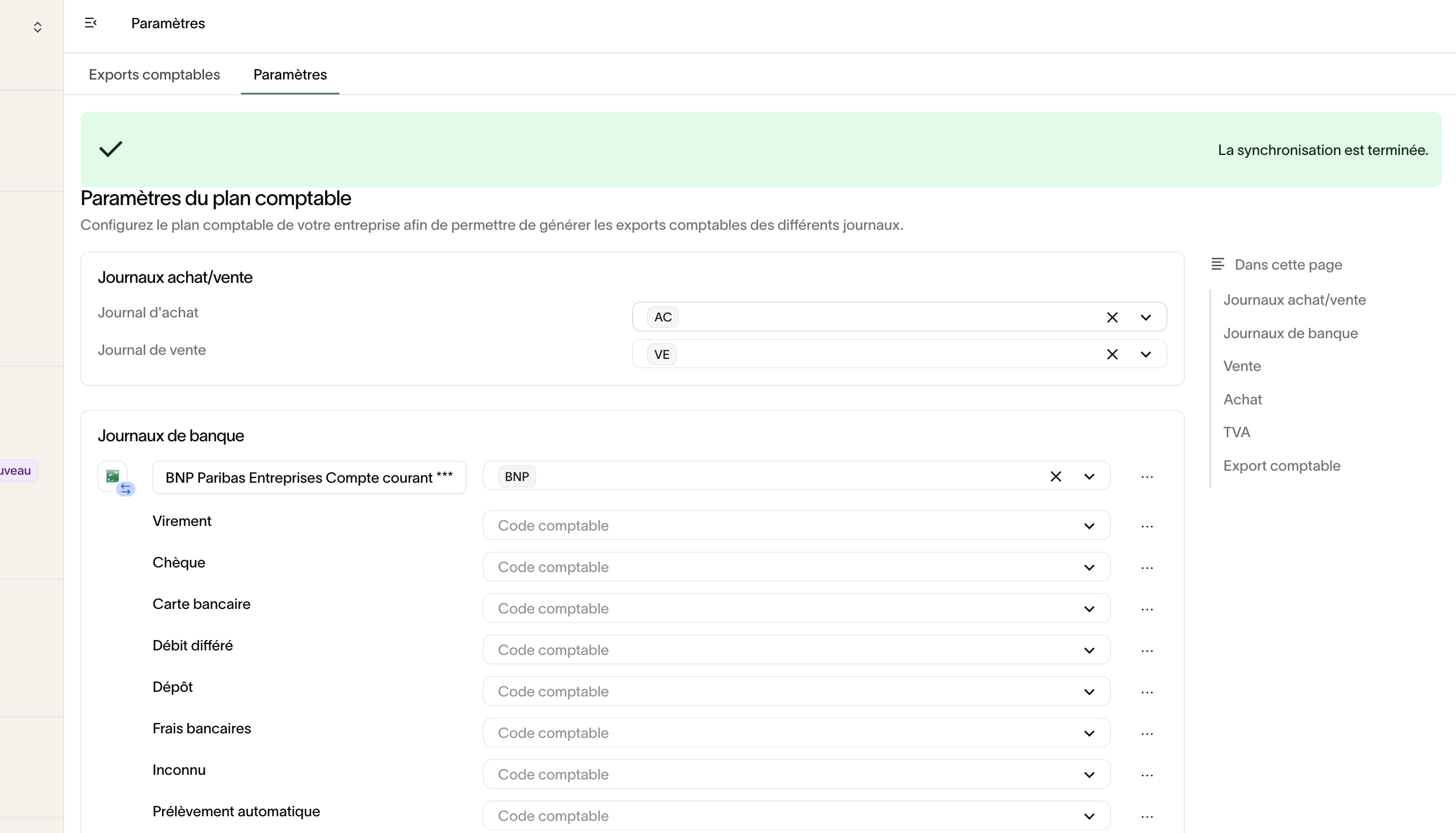Image resolution: width=1456 pixels, height=833 pixels.
Task: Select the Paramètres tab
Action: (x=290, y=75)
